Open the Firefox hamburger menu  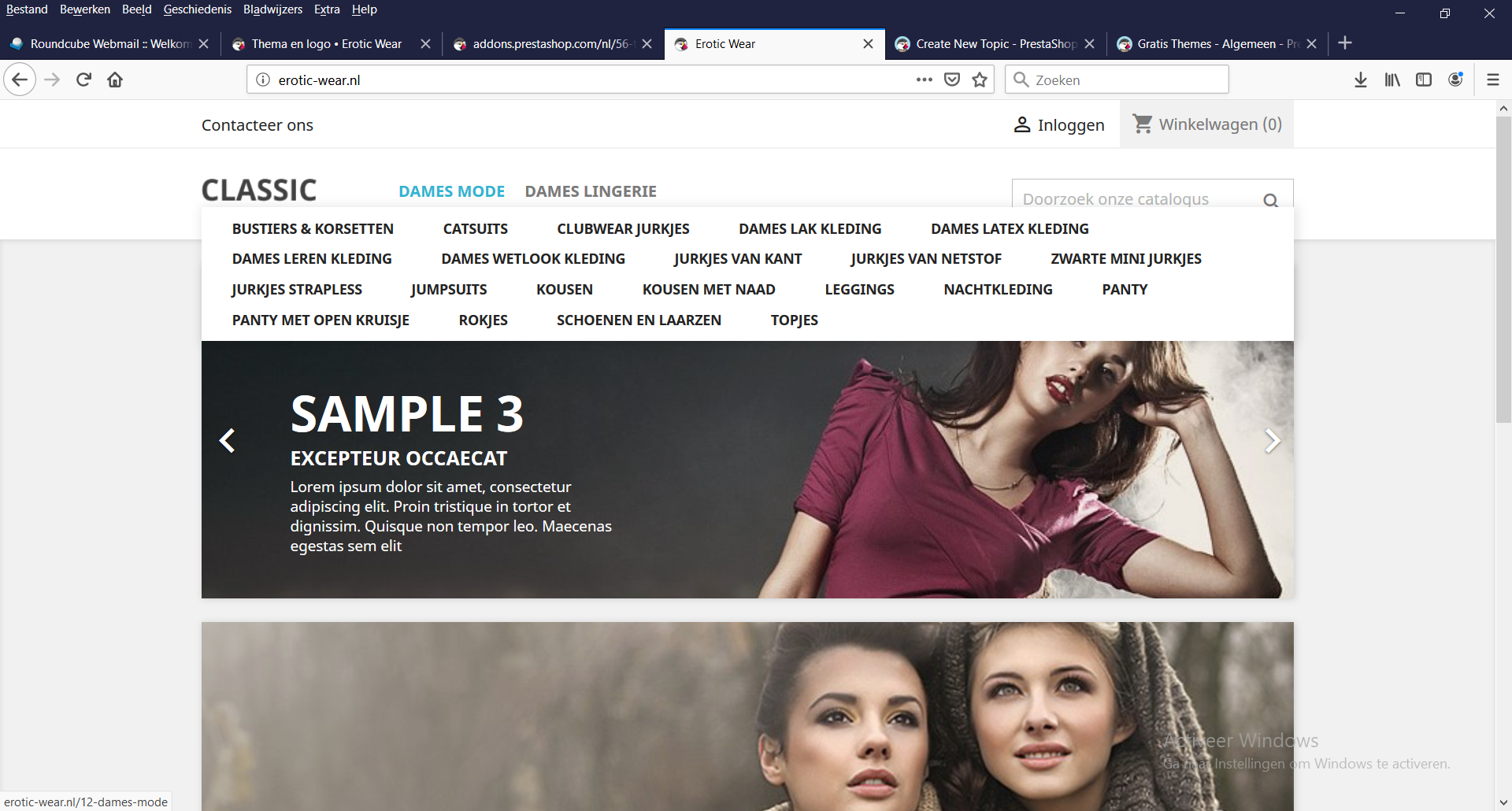(1492, 80)
